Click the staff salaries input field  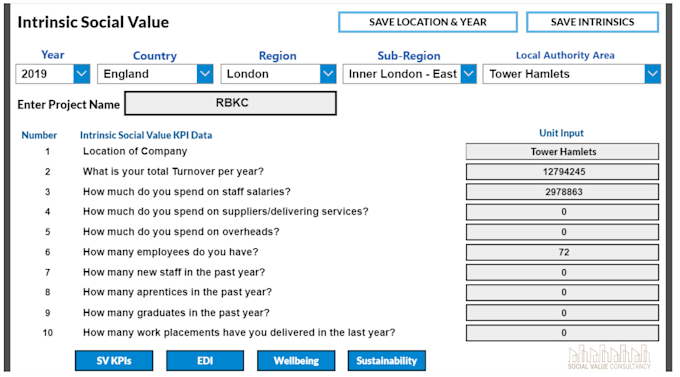point(562,192)
